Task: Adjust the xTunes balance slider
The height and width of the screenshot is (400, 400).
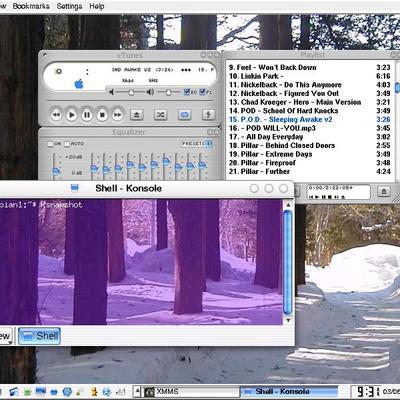Action: pos(168,92)
